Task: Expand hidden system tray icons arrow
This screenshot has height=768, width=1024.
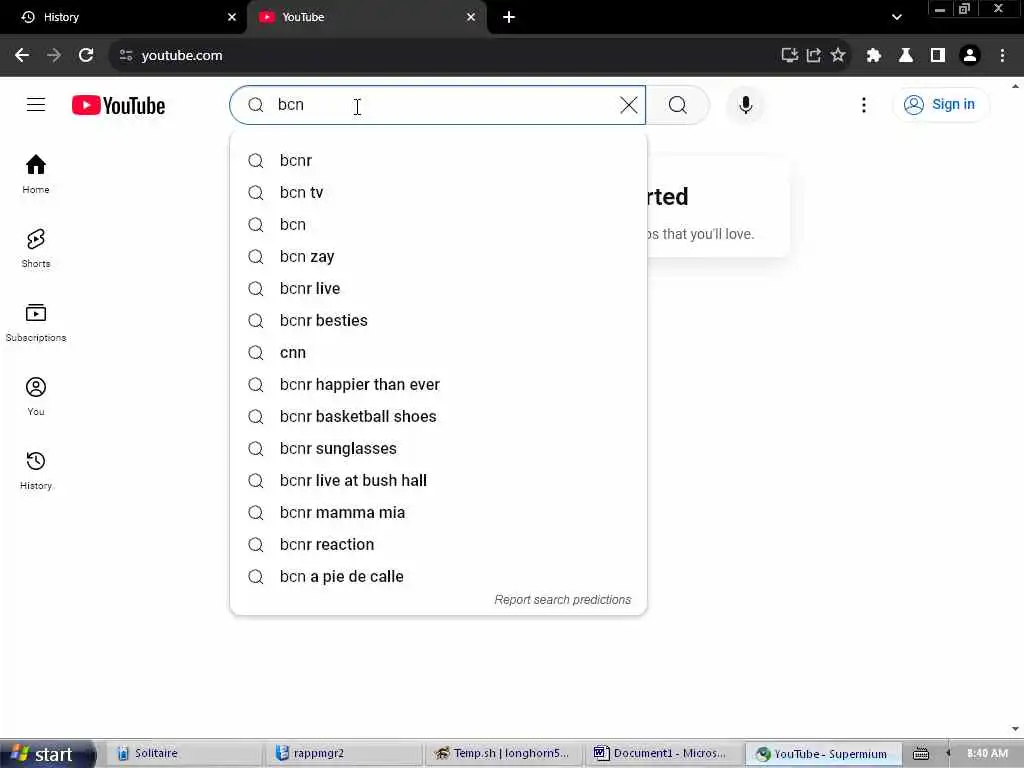Action: (x=948, y=754)
